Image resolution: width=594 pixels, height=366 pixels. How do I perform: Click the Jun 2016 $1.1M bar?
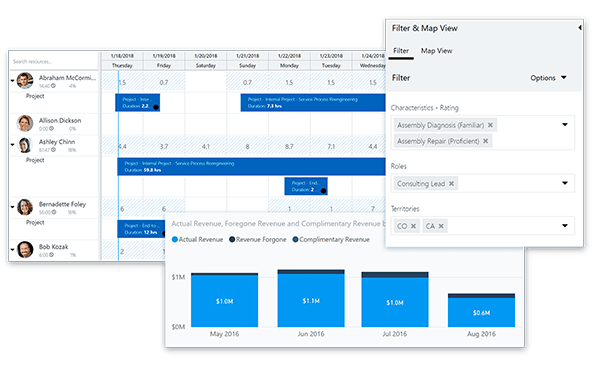311,299
